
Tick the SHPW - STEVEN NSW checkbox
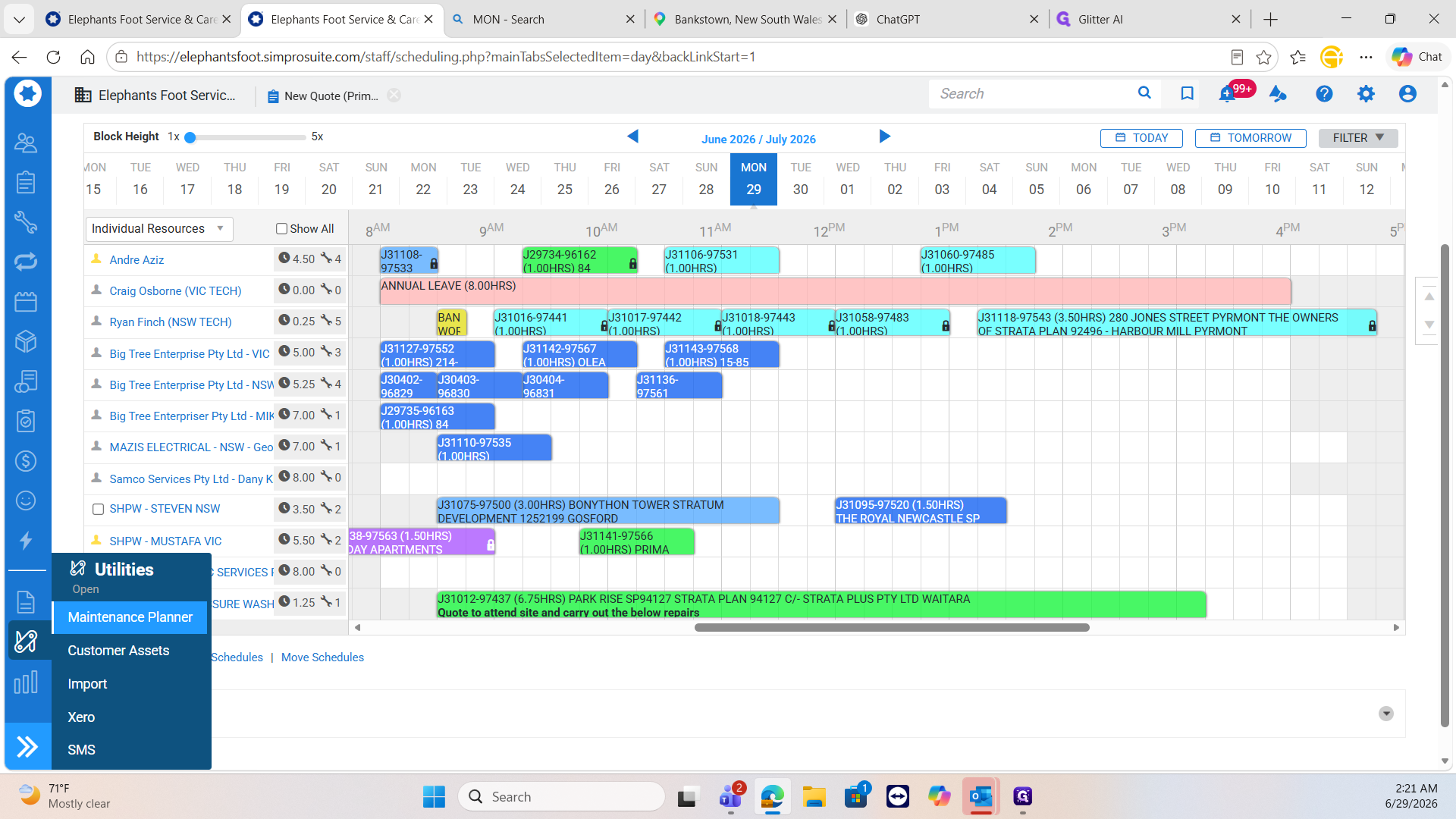(98, 509)
